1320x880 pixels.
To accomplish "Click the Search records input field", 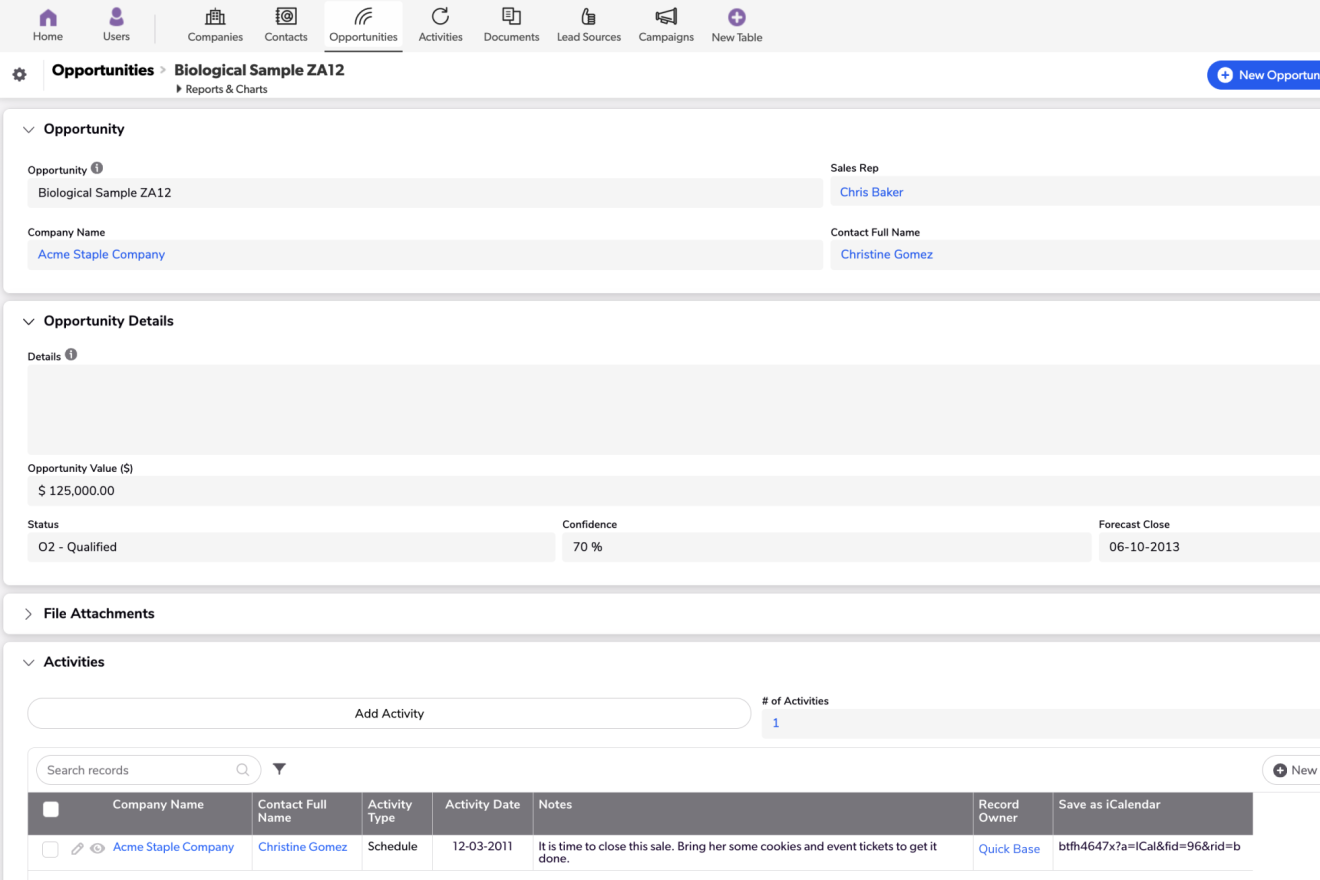I will tap(140, 770).
